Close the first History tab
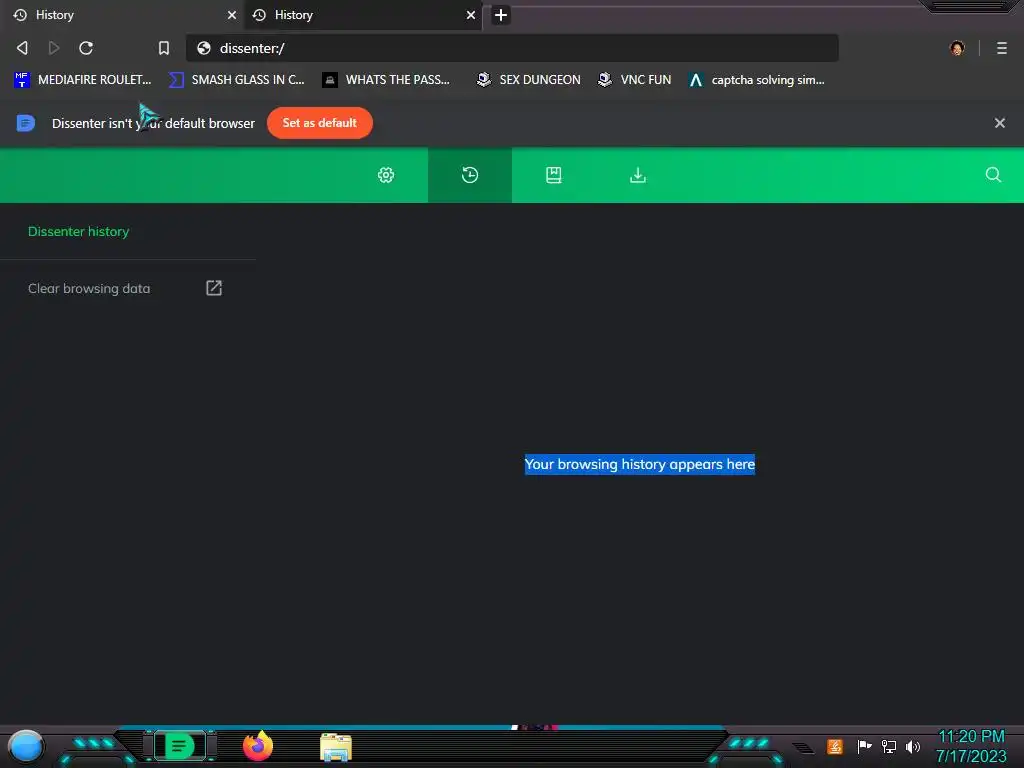1024x768 pixels. [x=232, y=15]
